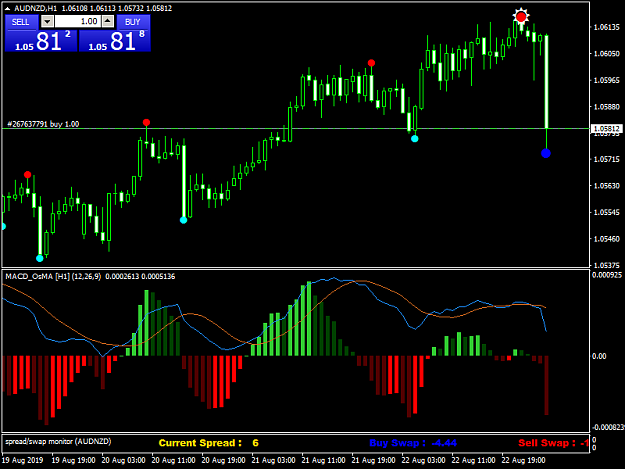The image size is (625, 469).
Task: Click the BUY button in the one-click panel
Action: pyautogui.click(x=133, y=22)
